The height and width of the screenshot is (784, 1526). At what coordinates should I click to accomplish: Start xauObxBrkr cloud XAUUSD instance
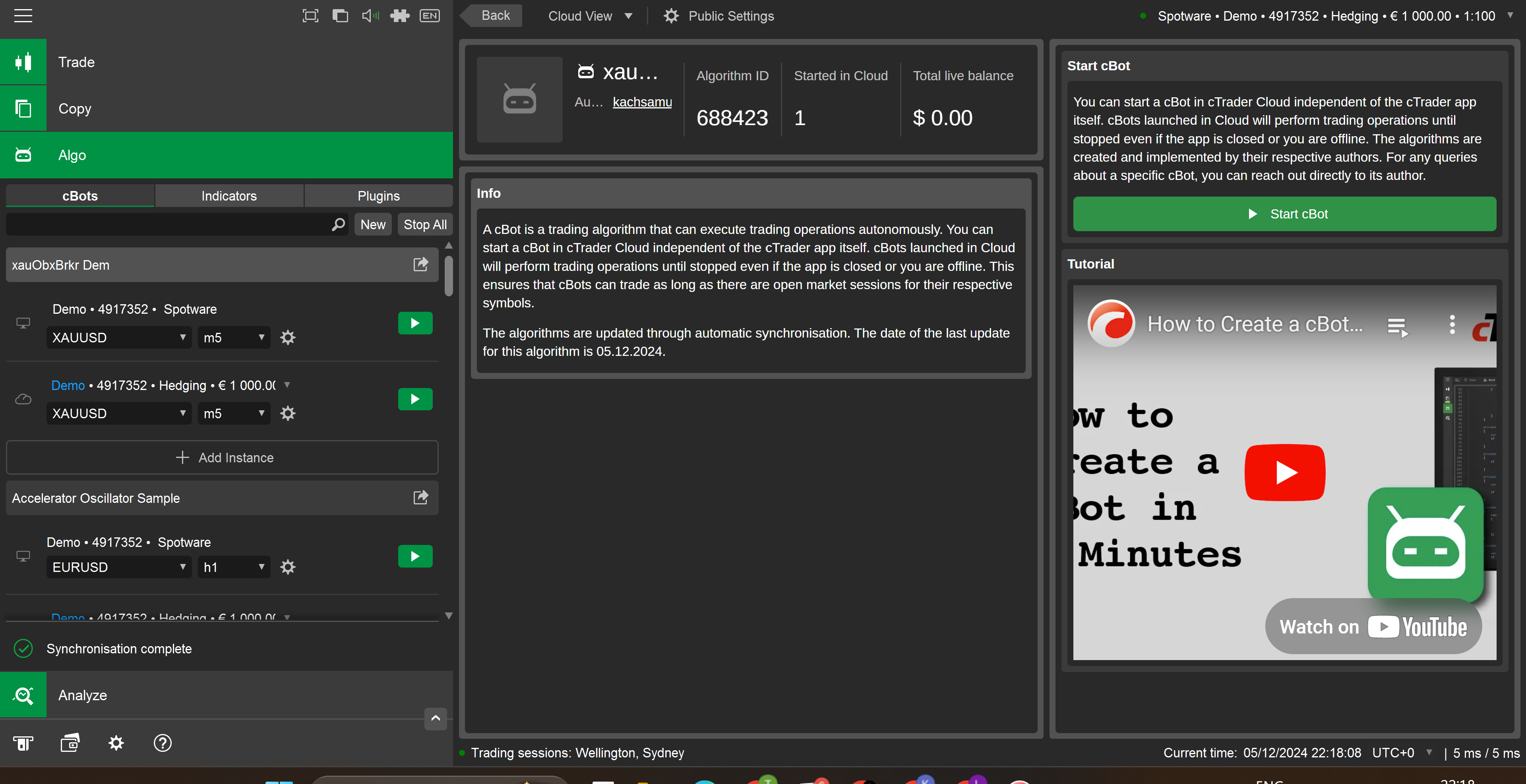click(x=415, y=399)
